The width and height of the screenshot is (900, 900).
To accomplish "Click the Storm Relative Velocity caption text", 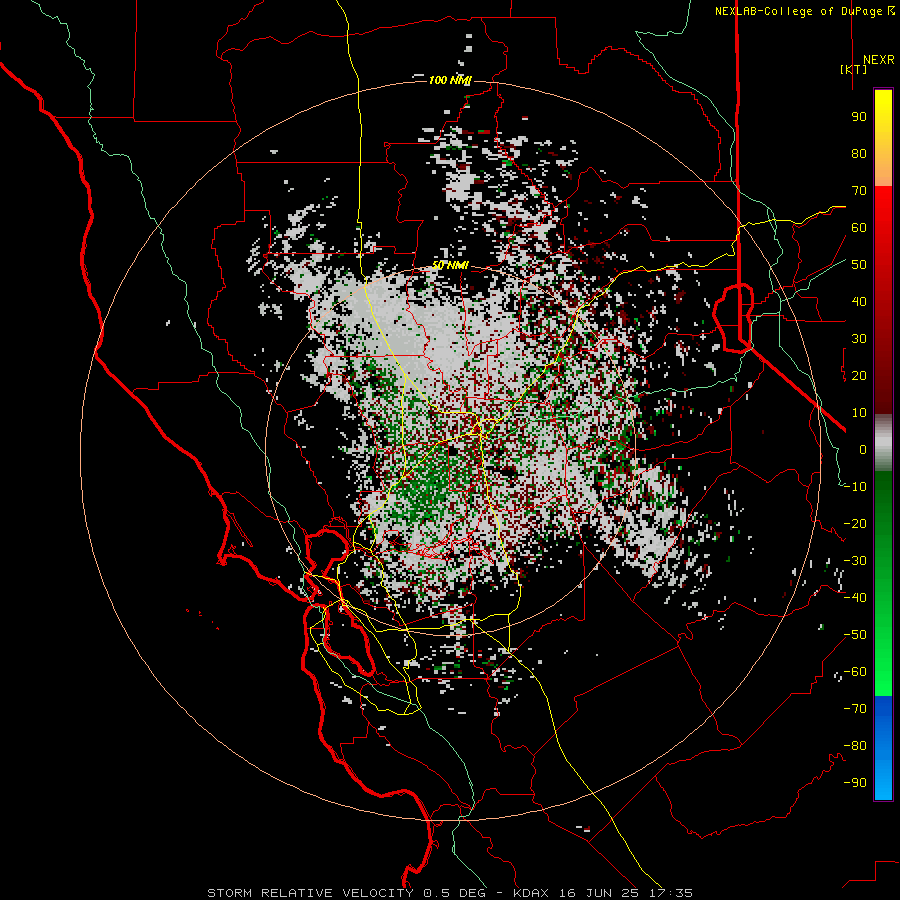I will click(449, 893).
